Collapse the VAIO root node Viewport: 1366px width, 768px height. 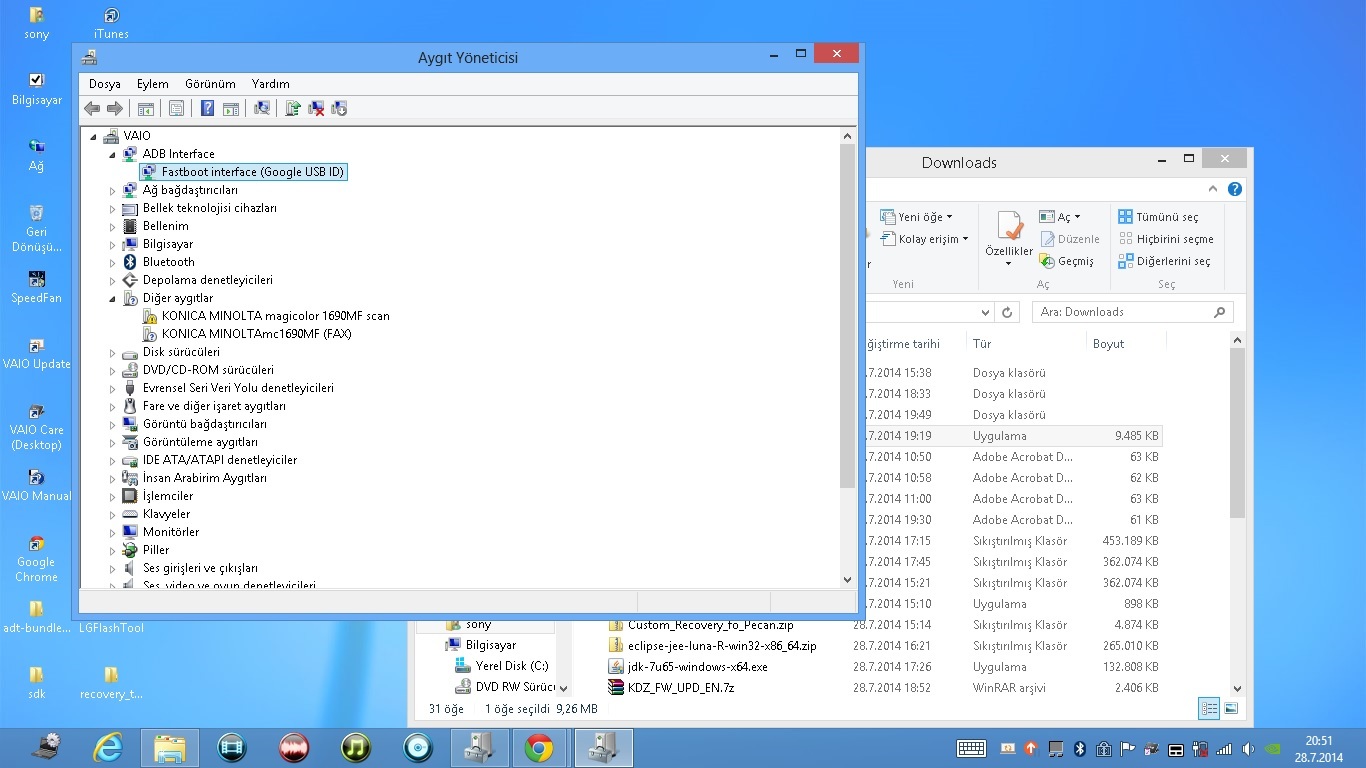pyautogui.click(x=94, y=136)
